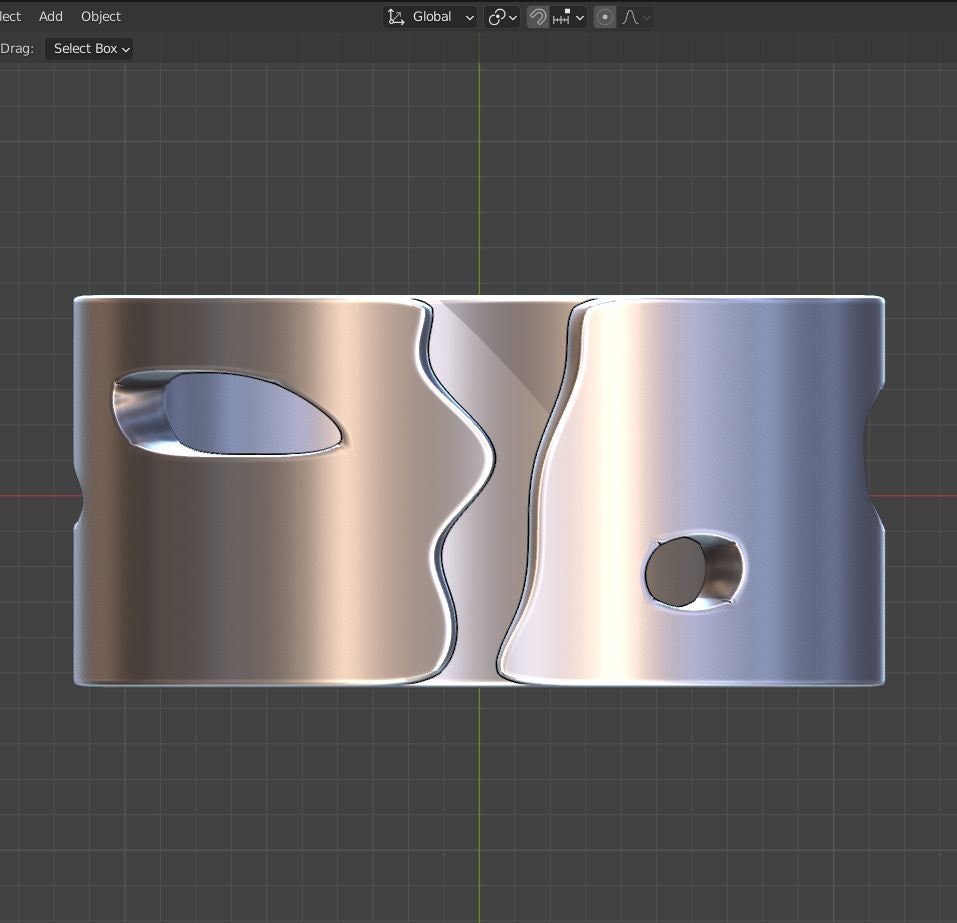This screenshot has height=923, width=957.
Task: Open the transform pivot point dropdown
Action: coord(502,17)
